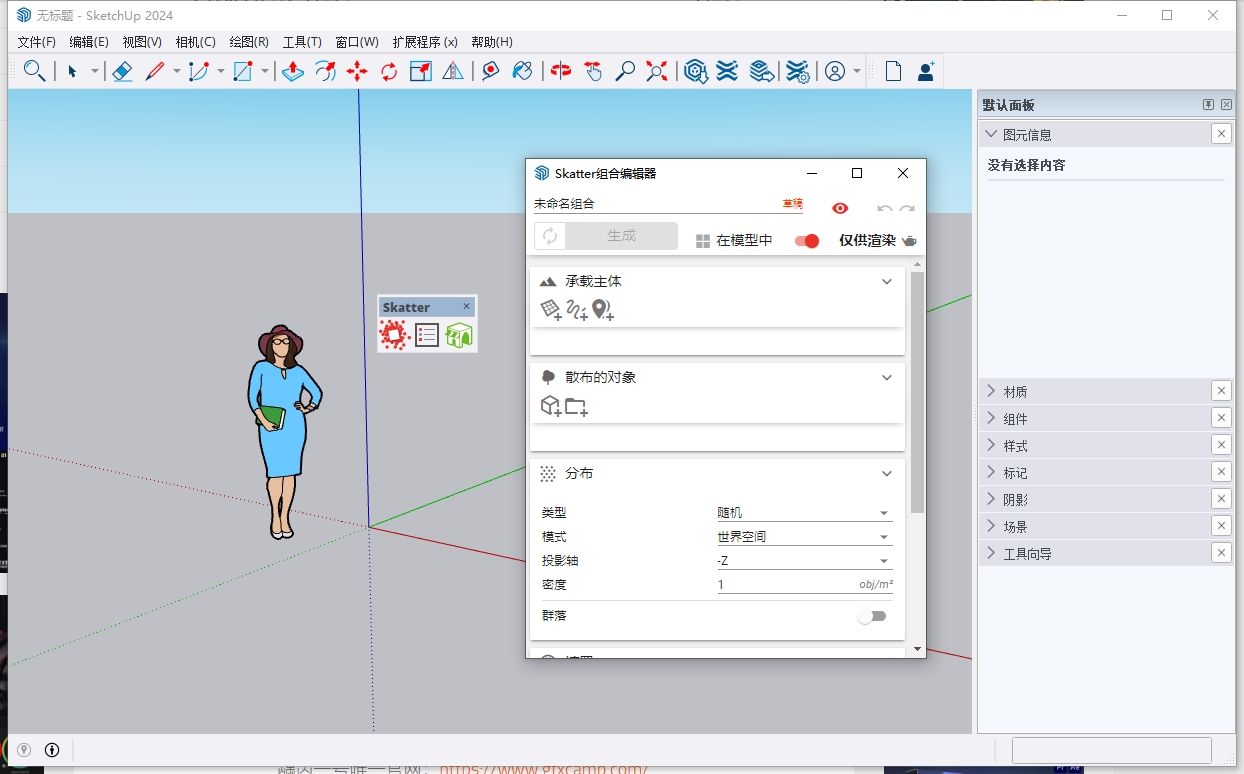Open the 编辑(E) menu

[89, 42]
